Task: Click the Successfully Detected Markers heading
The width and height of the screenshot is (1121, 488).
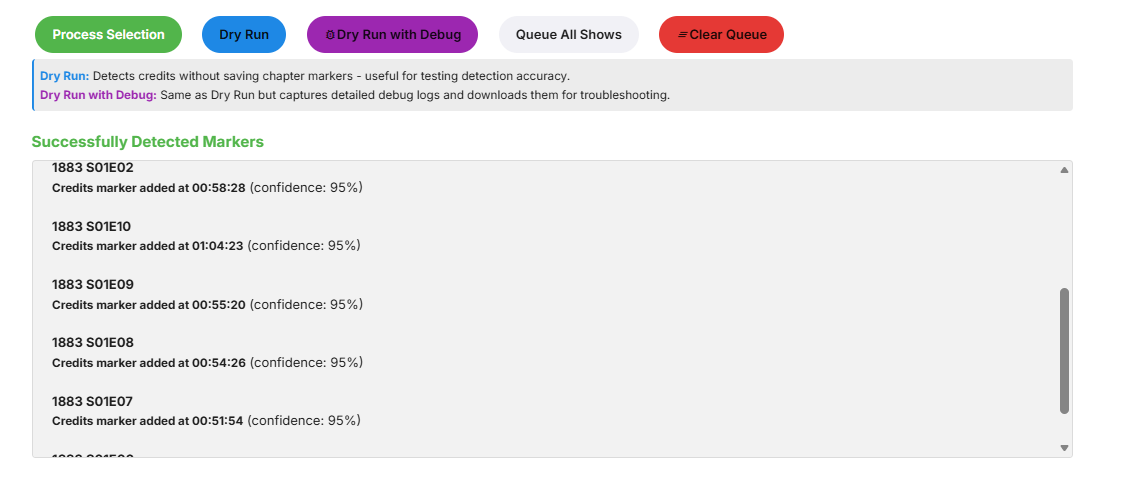Action: pos(147,142)
